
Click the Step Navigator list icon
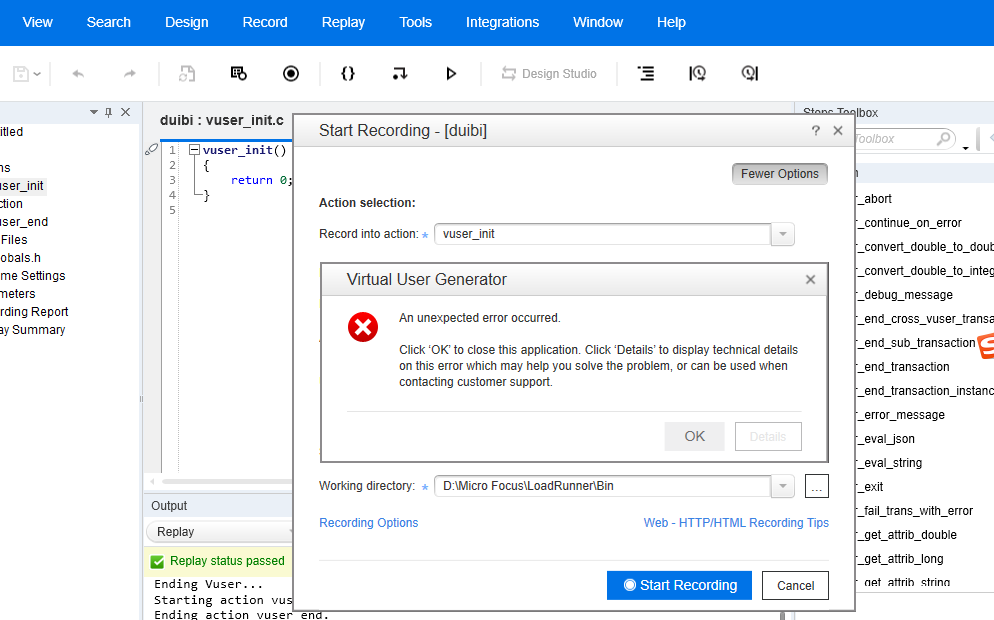[645, 74]
